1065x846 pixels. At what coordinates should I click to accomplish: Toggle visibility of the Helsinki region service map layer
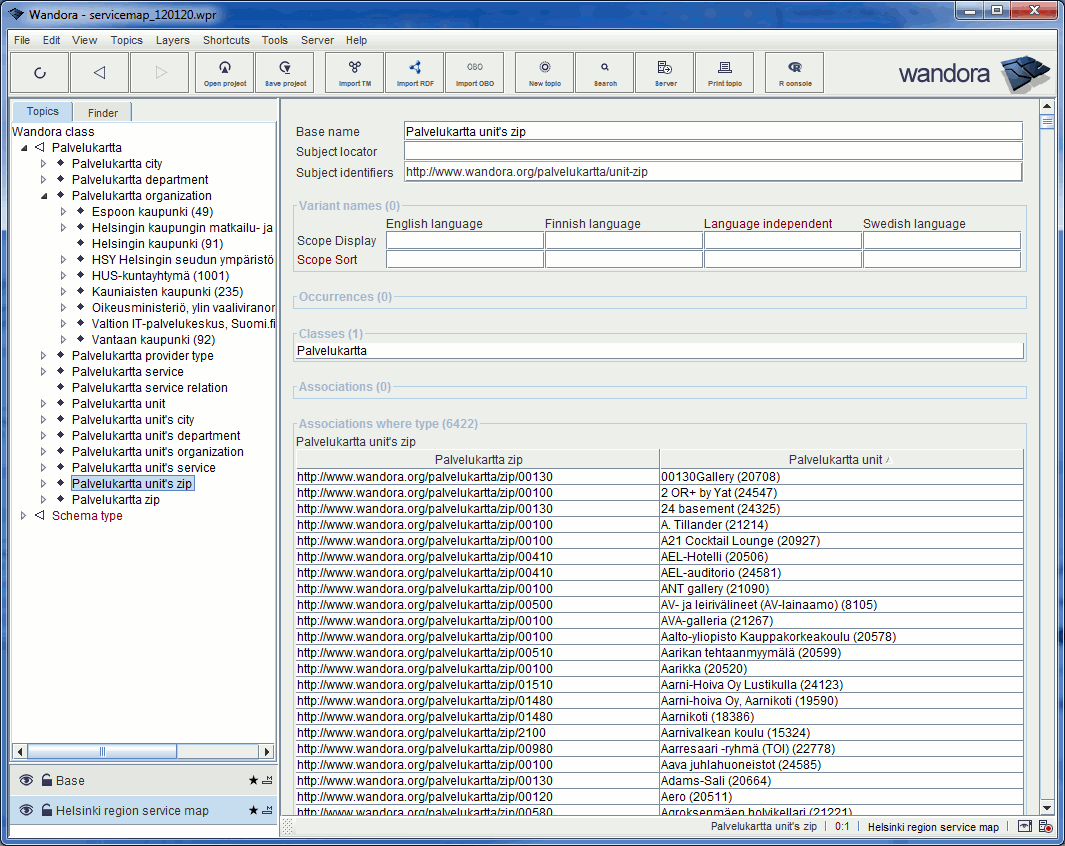[24, 812]
